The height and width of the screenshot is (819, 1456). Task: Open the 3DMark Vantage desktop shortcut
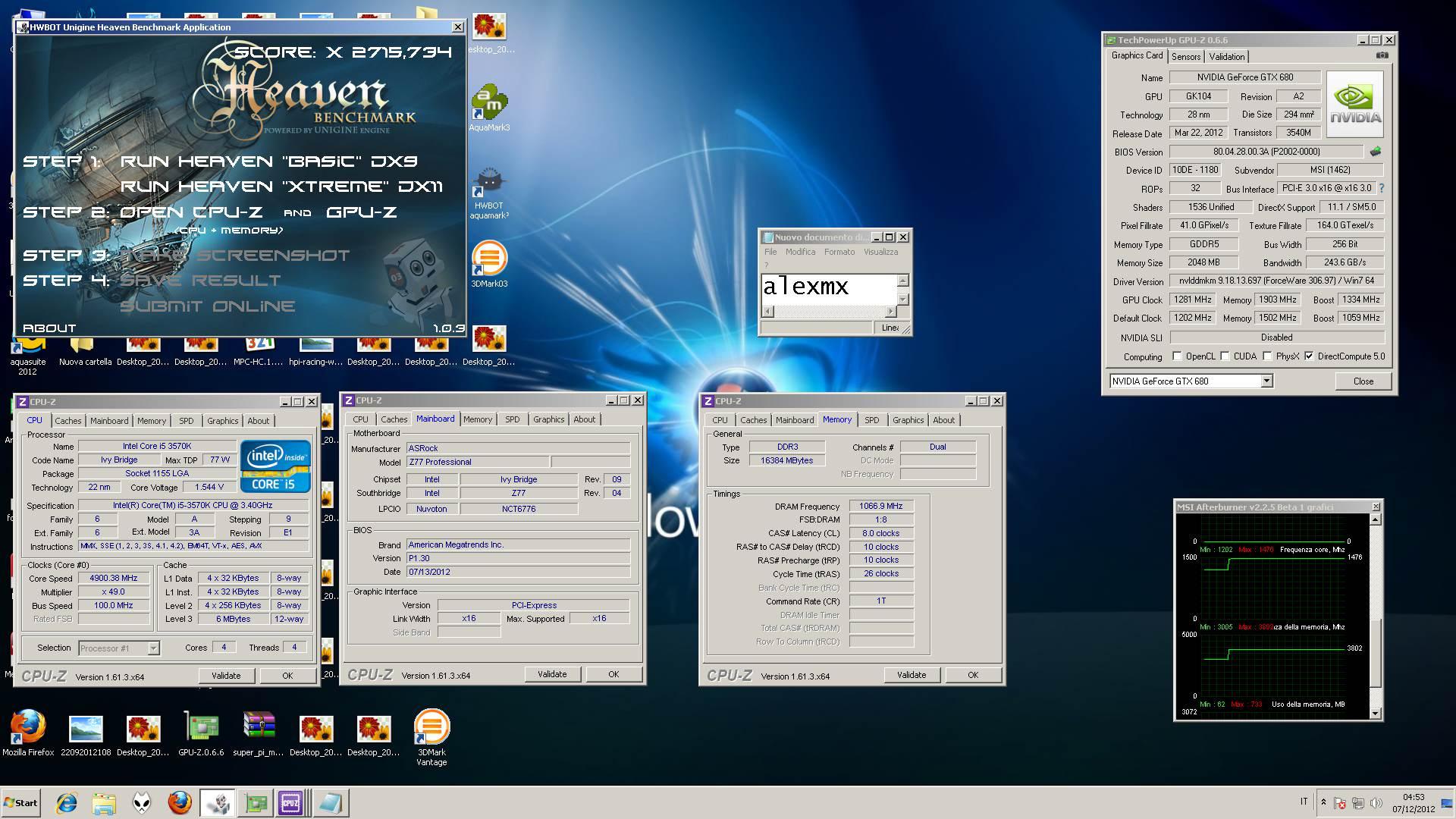tap(431, 737)
